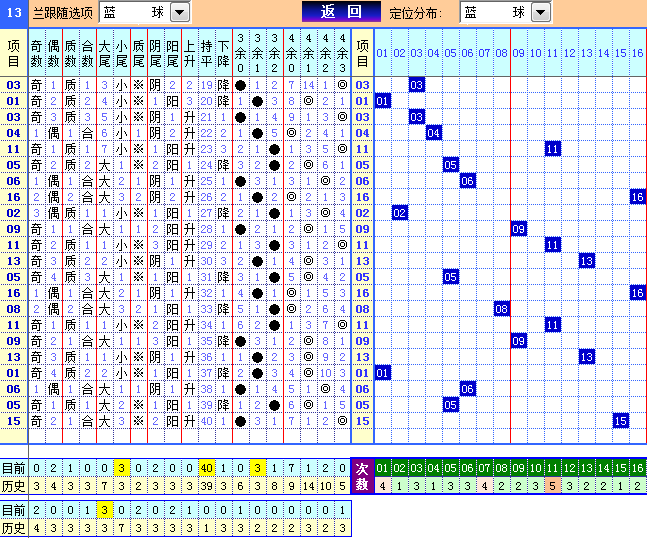
Task: Select the 持平 column header
Action: pyautogui.click(x=206, y=53)
